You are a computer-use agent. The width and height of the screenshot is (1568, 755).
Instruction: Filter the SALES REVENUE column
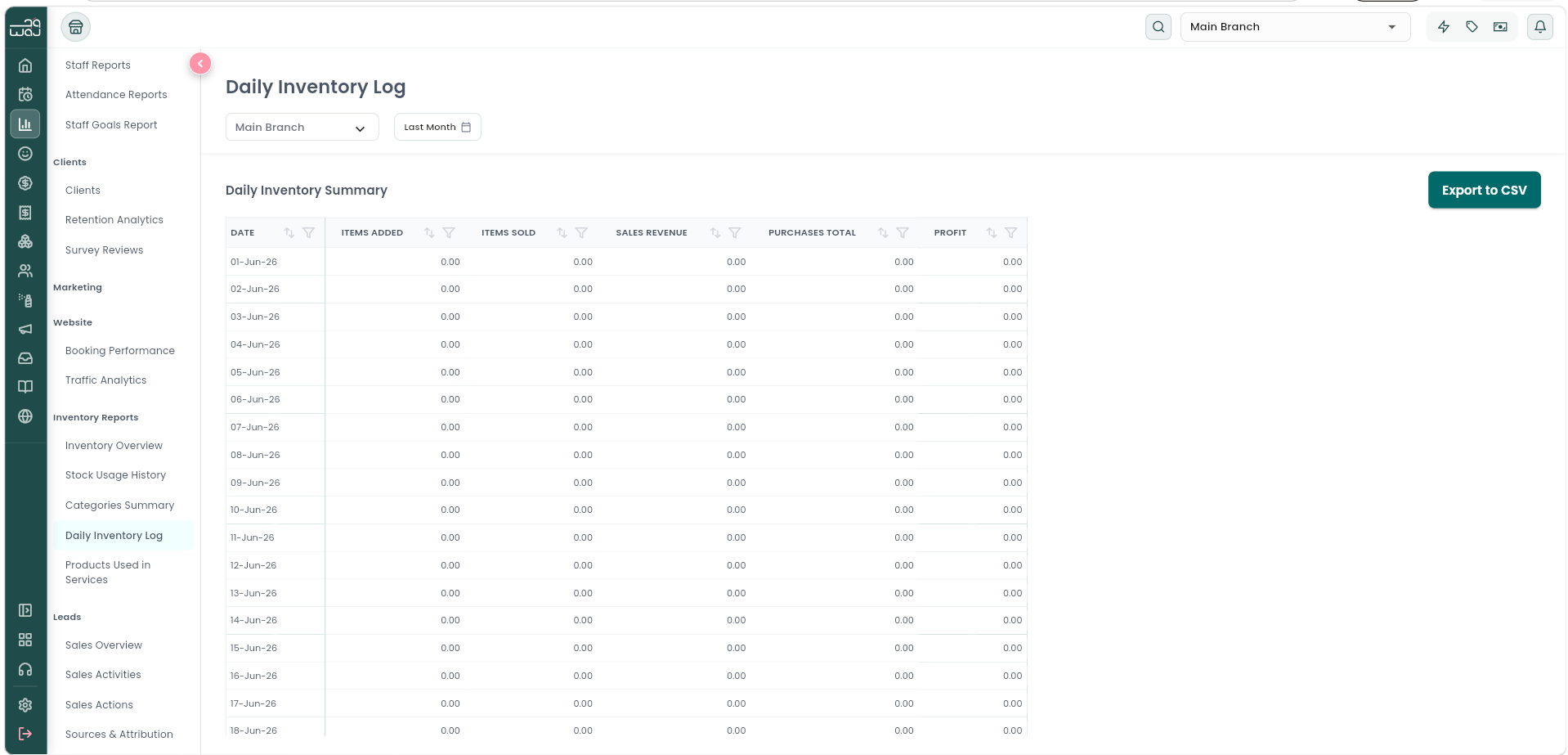point(735,233)
